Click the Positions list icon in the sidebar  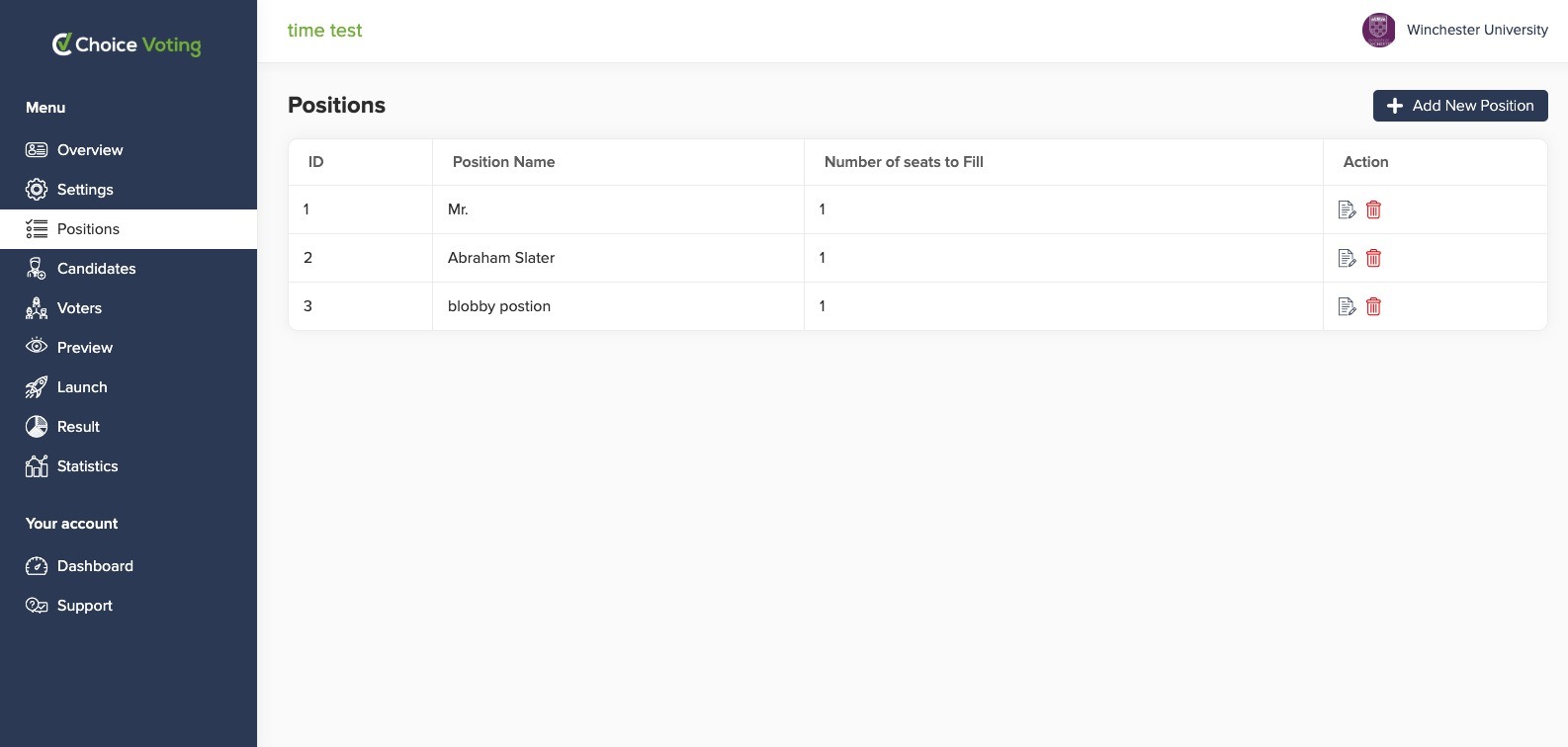pos(37,229)
